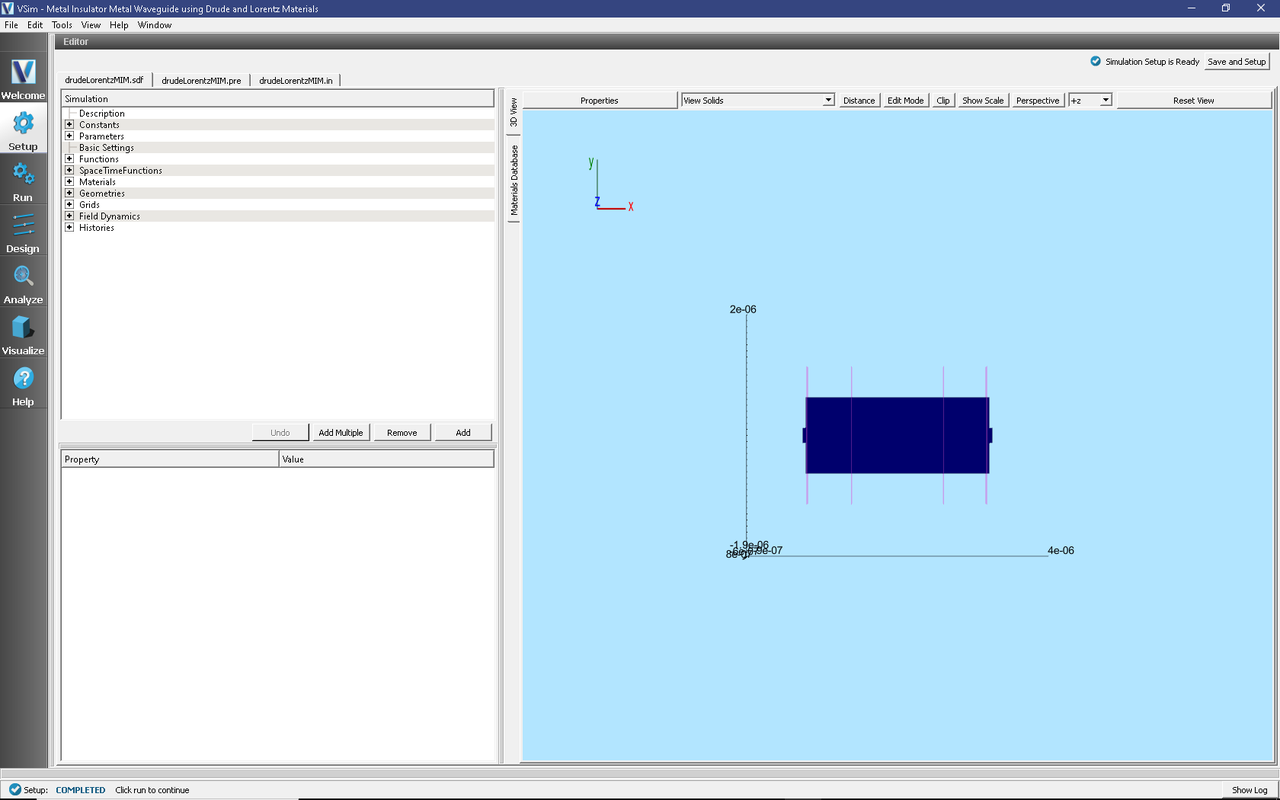Select the Setup gear icon

click(x=23, y=123)
